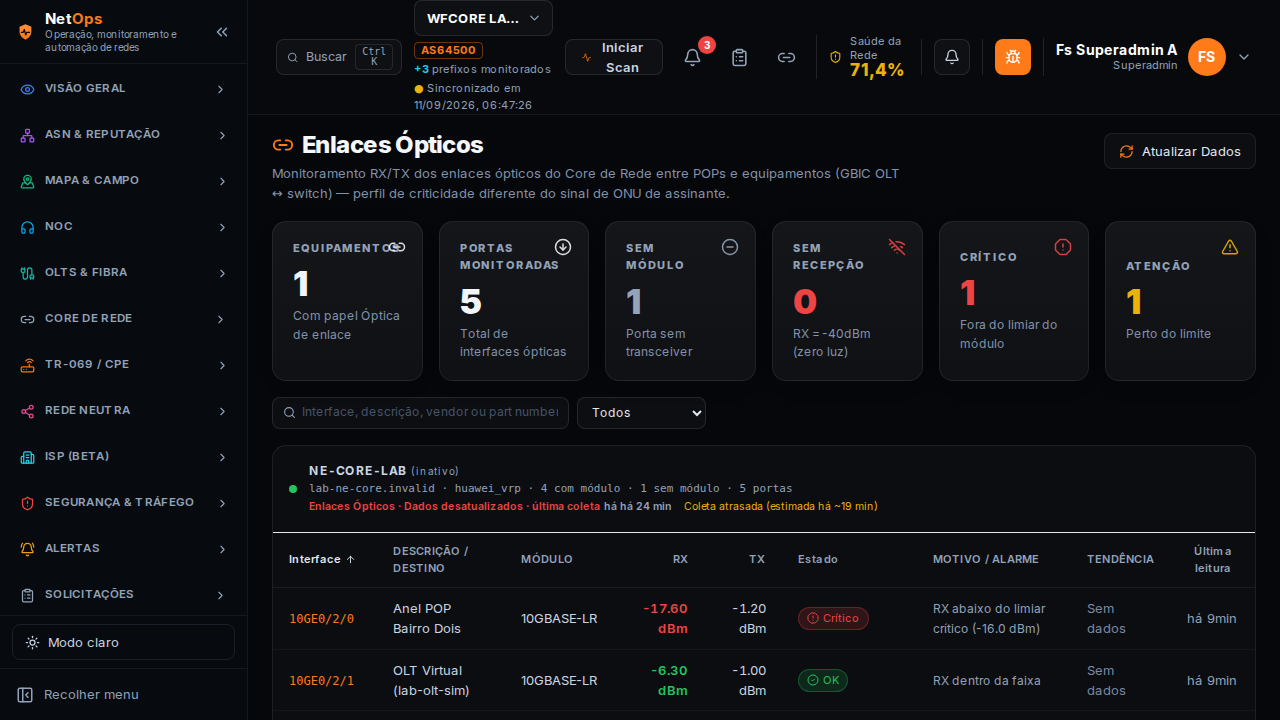Viewport: 1280px width, 720px height.
Task: Click the link chain icon in header
Action: pos(787,57)
